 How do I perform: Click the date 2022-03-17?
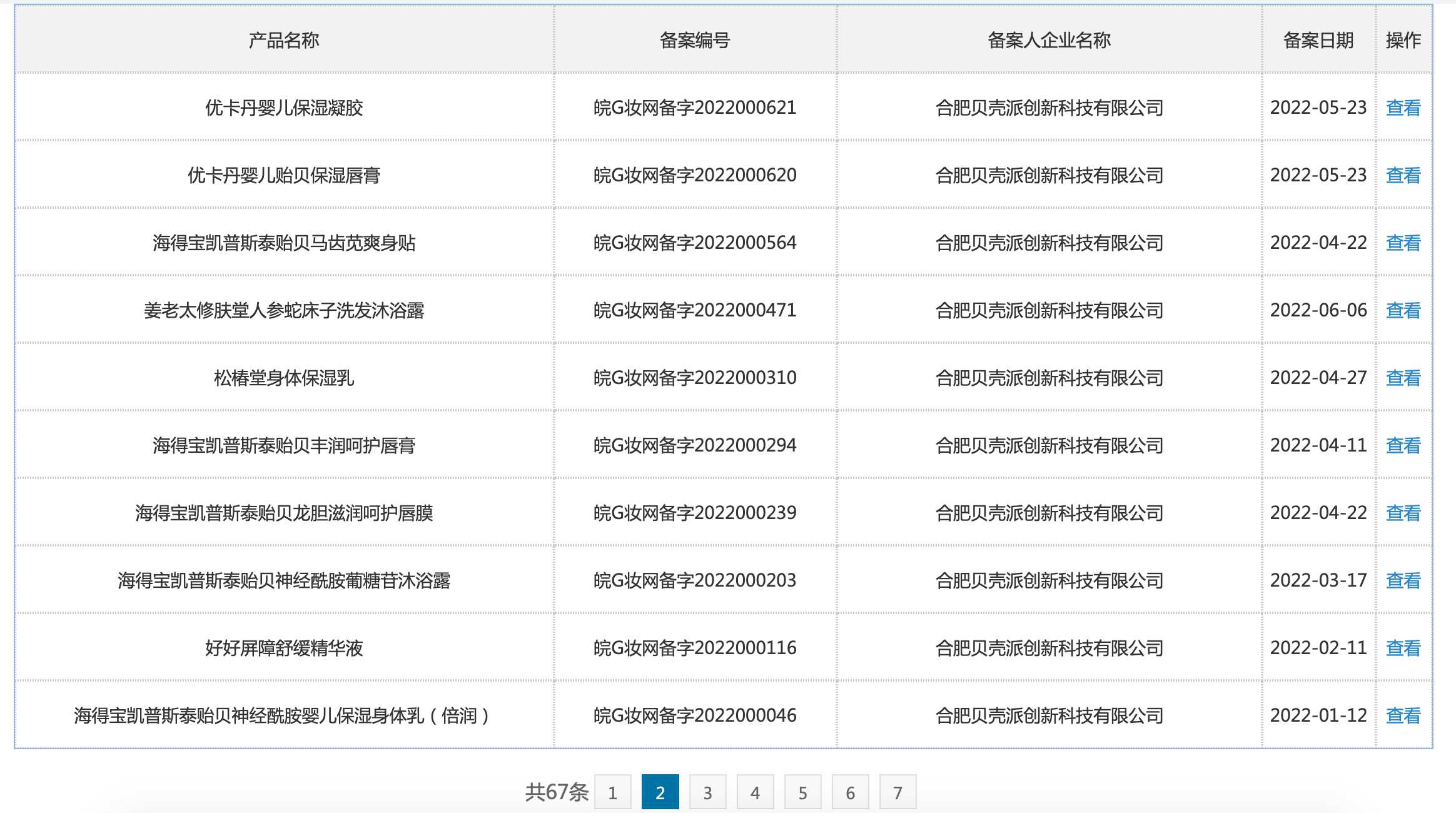pyautogui.click(x=1318, y=580)
